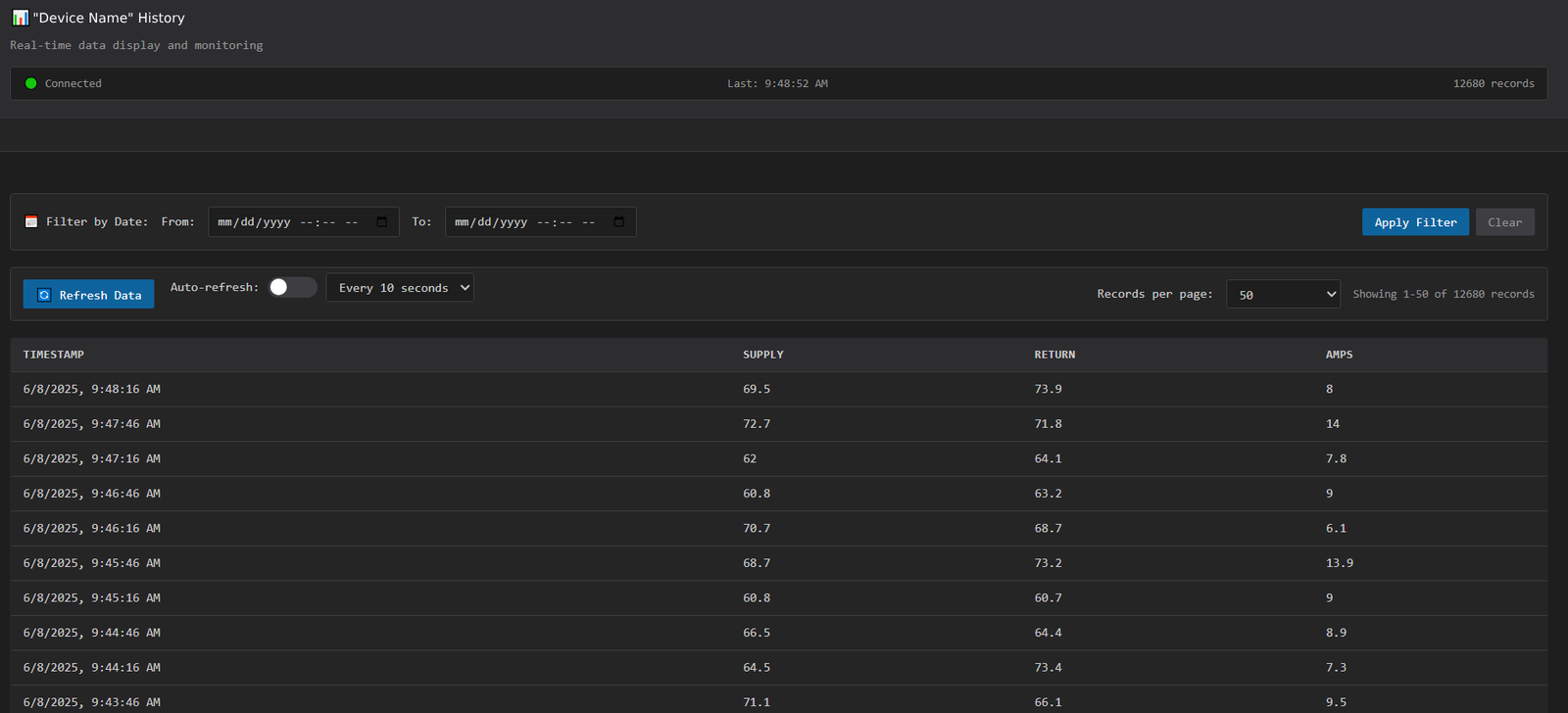Screen dimensions: 1568x713
Task: Click return value 73.9
Action: coord(1049,389)
